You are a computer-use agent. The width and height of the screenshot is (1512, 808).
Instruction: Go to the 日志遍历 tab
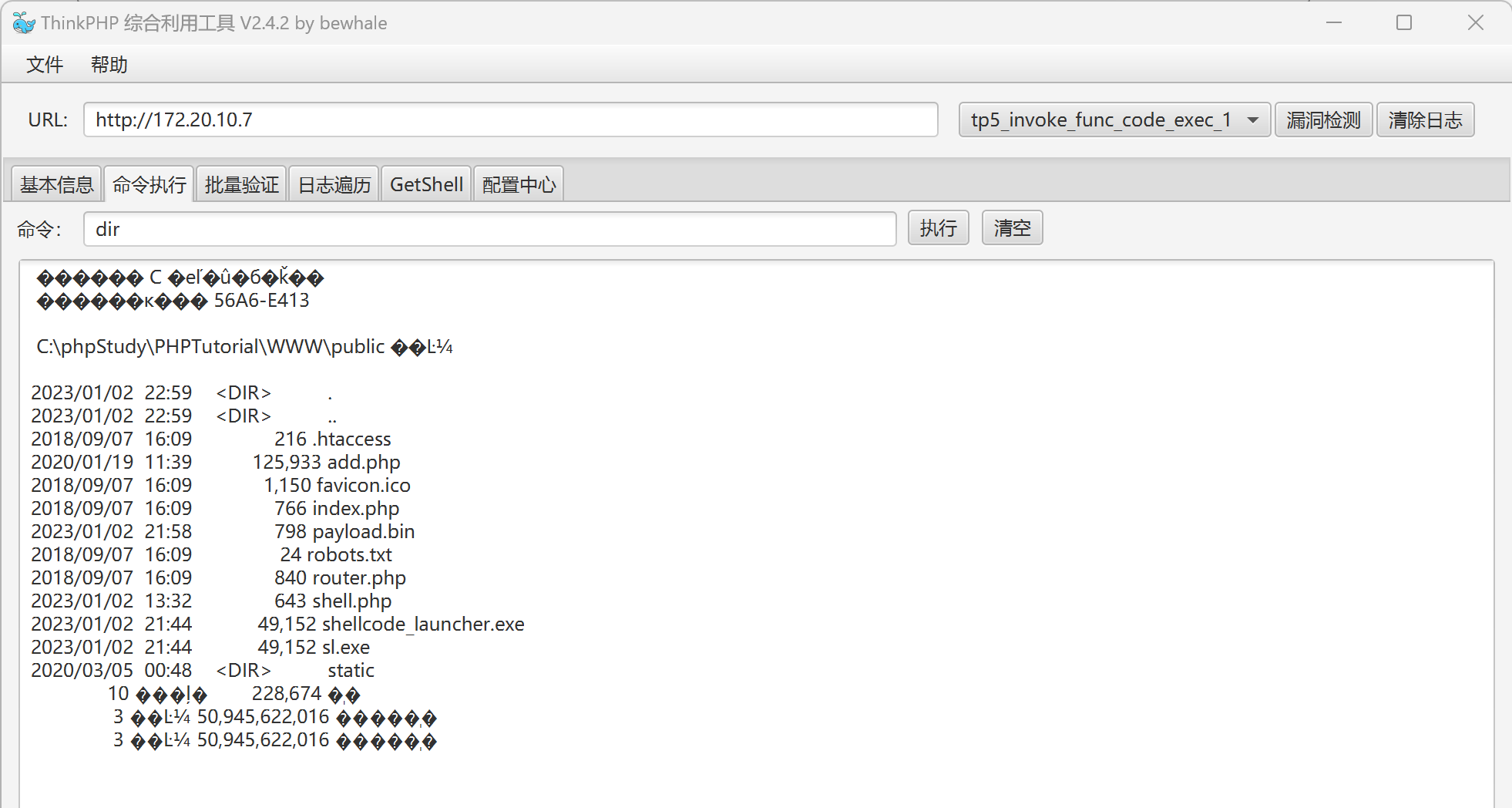pyautogui.click(x=334, y=185)
